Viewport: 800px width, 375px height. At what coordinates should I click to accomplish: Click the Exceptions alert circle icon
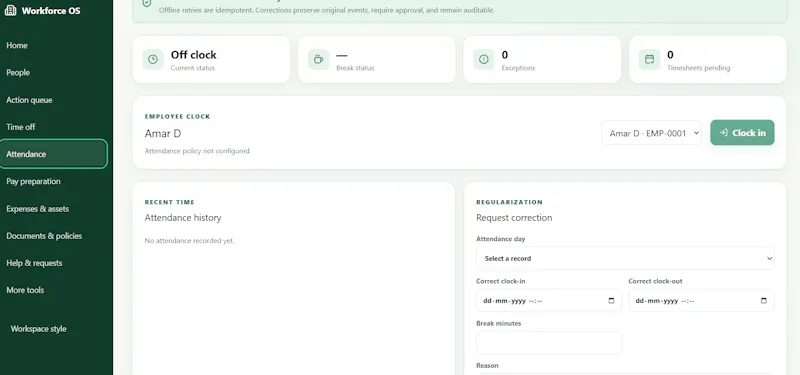pos(484,59)
